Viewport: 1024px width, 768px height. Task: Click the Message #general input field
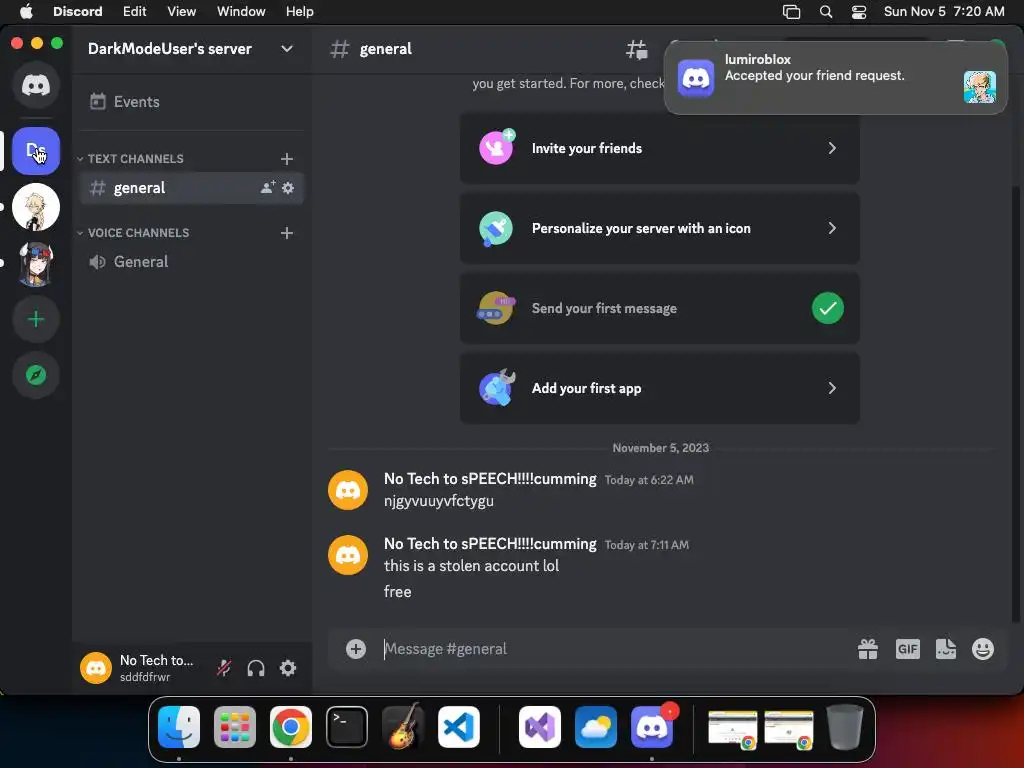click(x=614, y=649)
